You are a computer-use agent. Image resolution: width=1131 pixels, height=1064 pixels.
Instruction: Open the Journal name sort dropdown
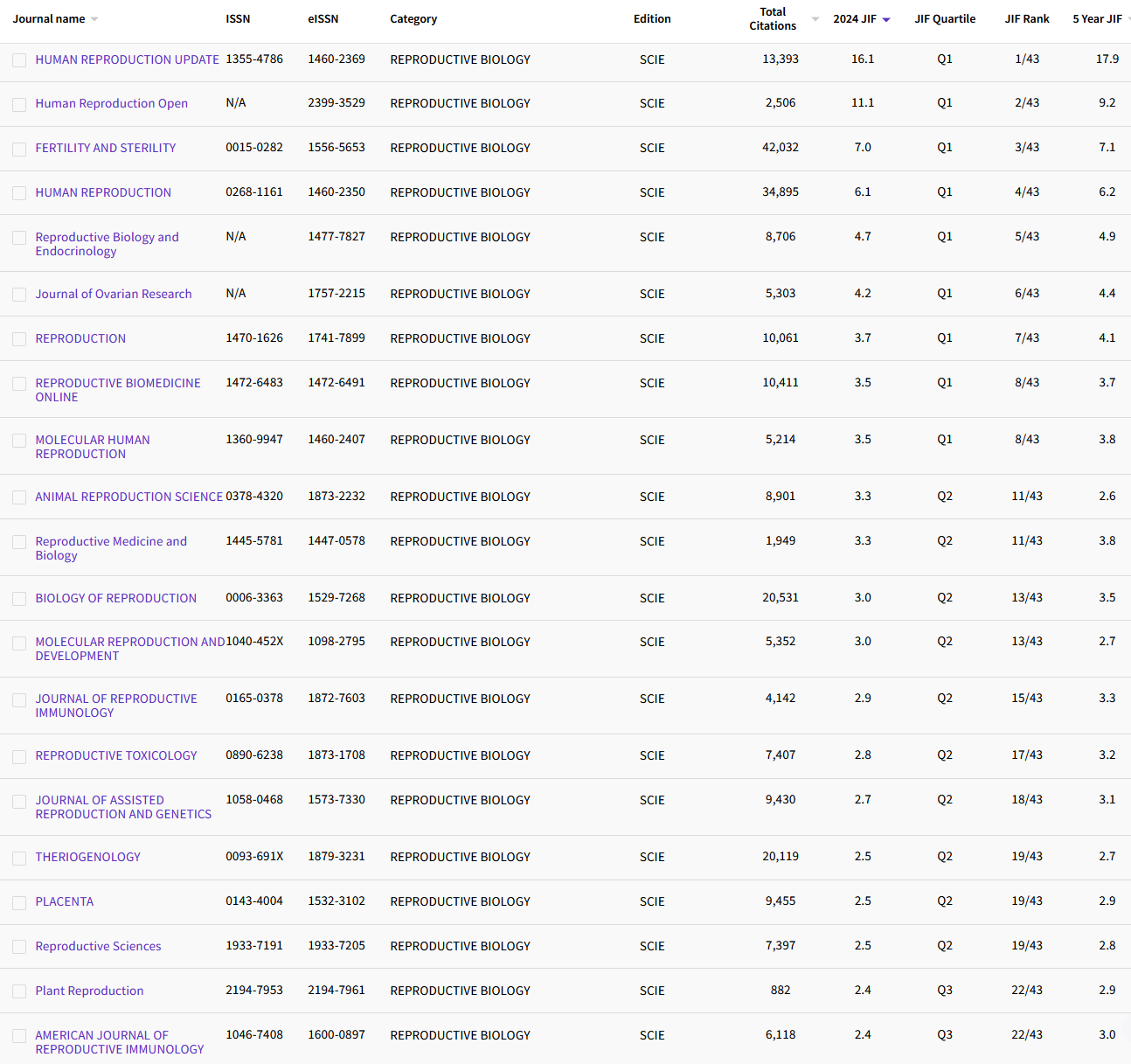coord(95,17)
